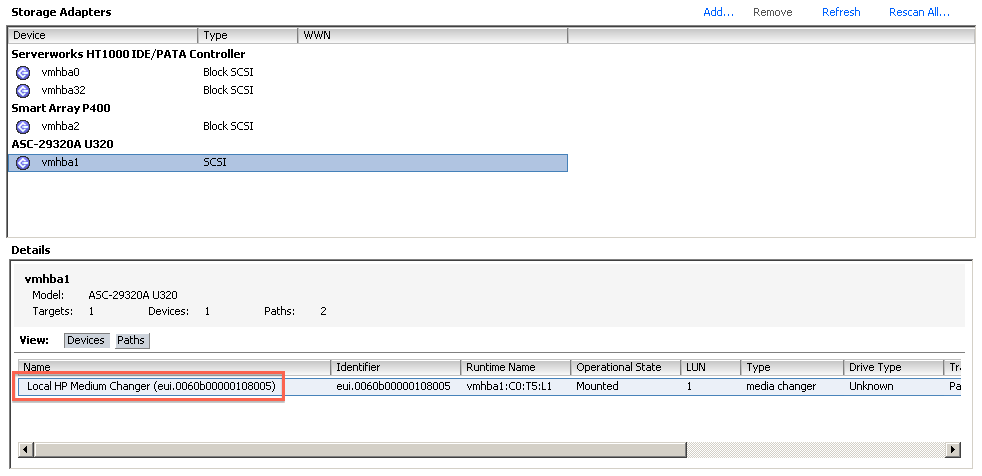Click the Drive Type column header
982x476 pixels.
click(x=894, y=368)
